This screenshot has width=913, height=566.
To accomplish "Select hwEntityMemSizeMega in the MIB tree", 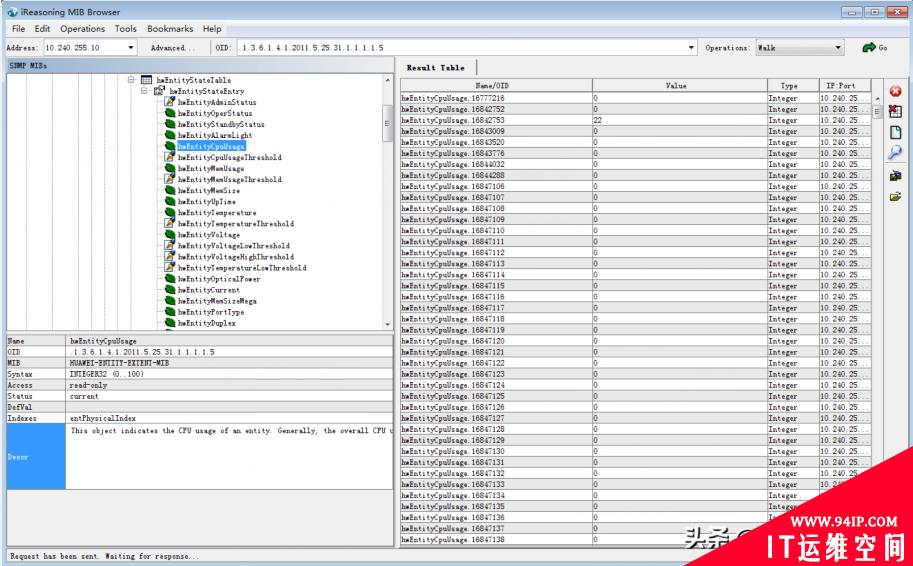I will (x=217, y=301).
